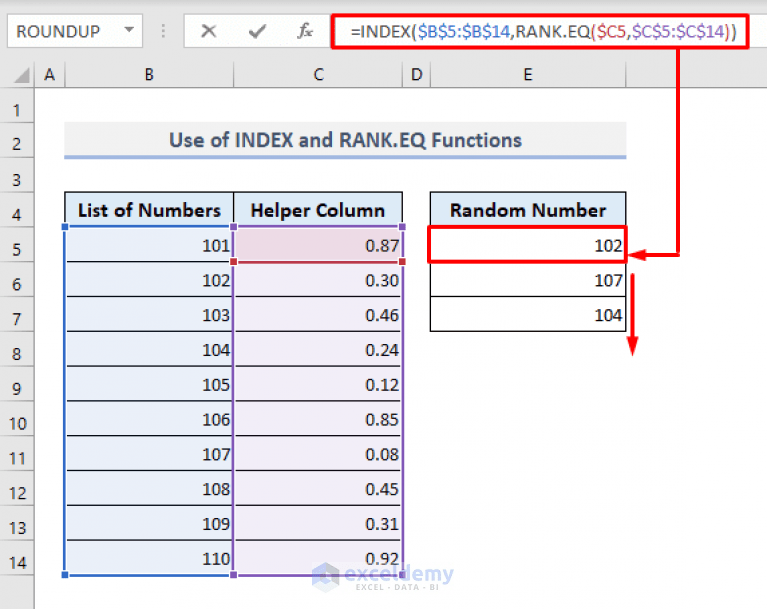Open the Insert Function fx dialog

(305, 31)
